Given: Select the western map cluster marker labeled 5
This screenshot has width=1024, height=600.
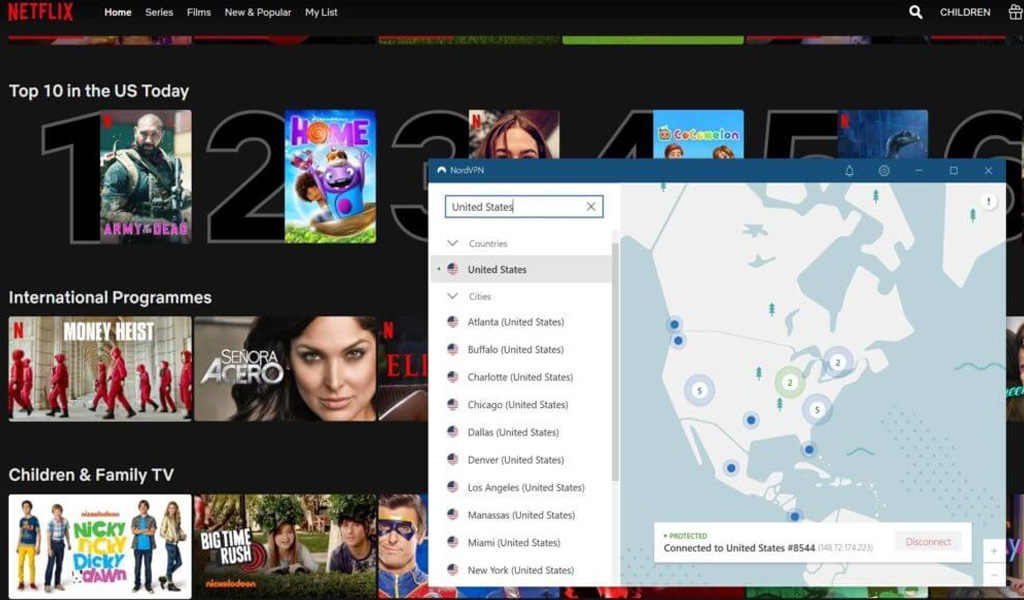Looking at the screenshot, I should point(699,390).
